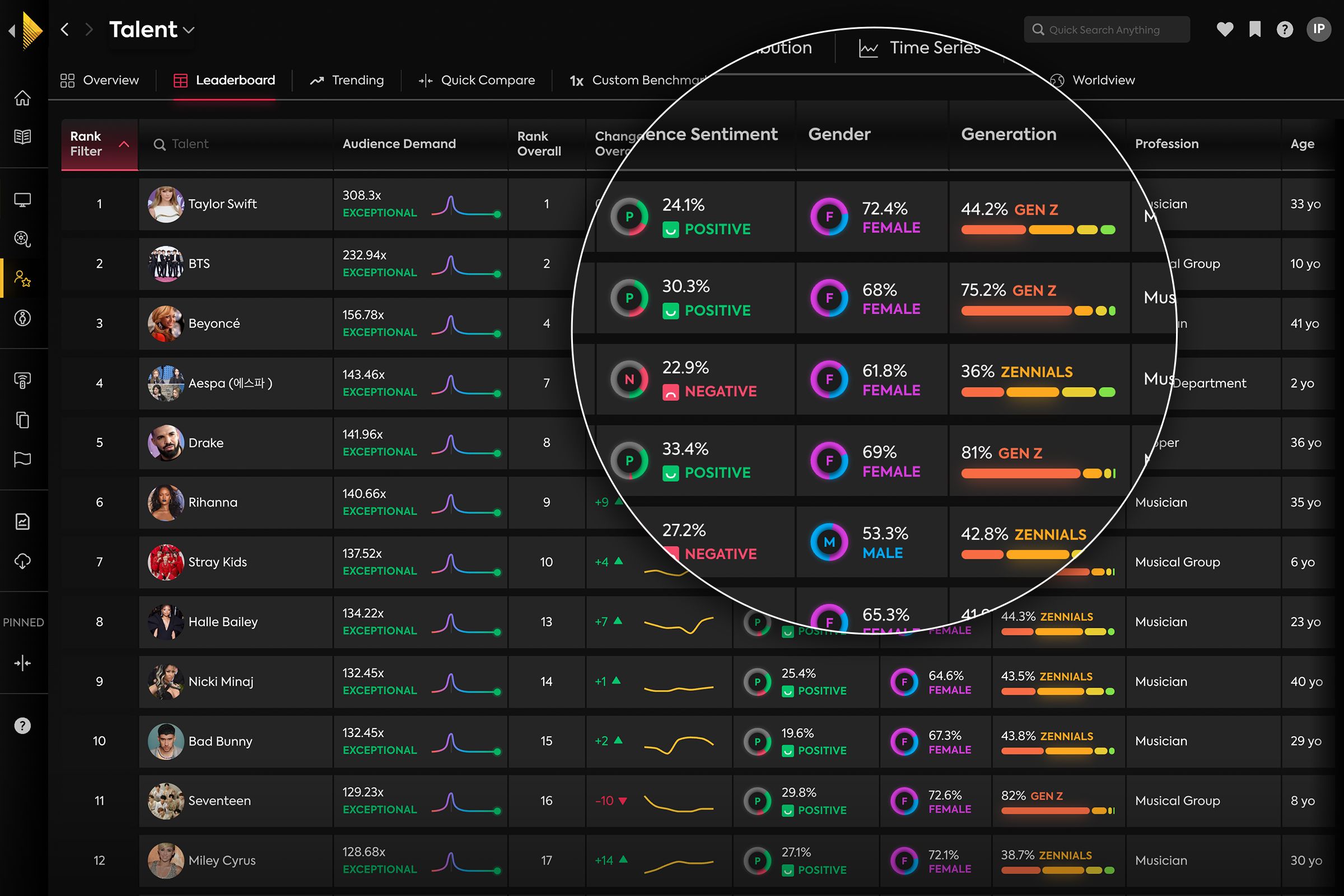1344x896 pixels.
Task: Open the Talent person-star sidebar icon
Action: pos(22,278)
